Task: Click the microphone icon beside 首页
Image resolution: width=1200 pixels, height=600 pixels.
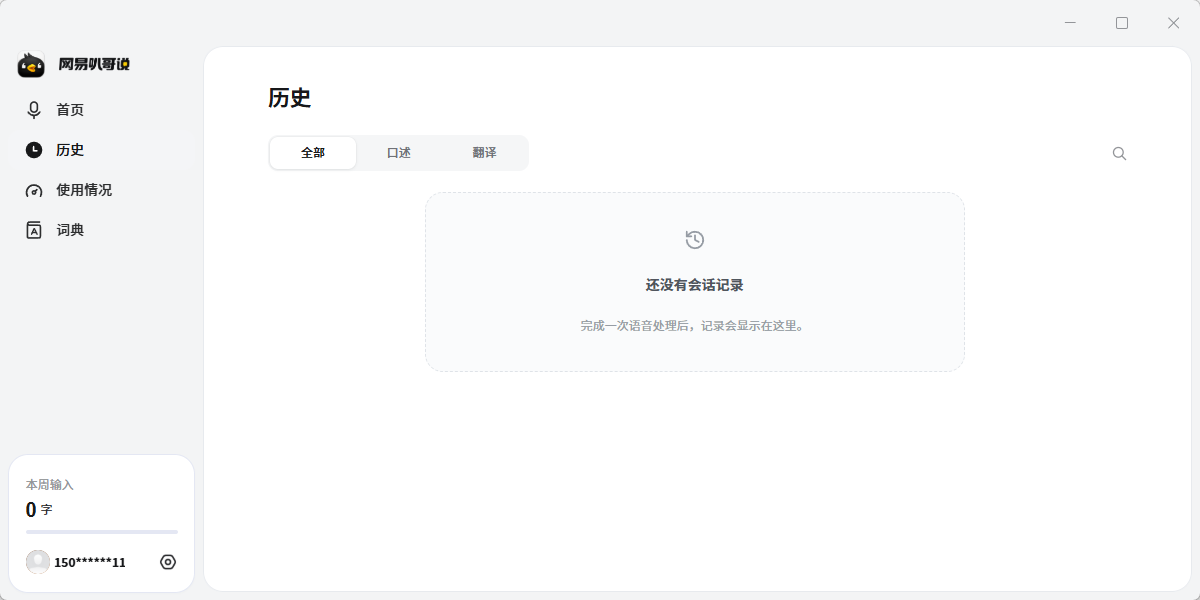Action: tap(34, 110)
